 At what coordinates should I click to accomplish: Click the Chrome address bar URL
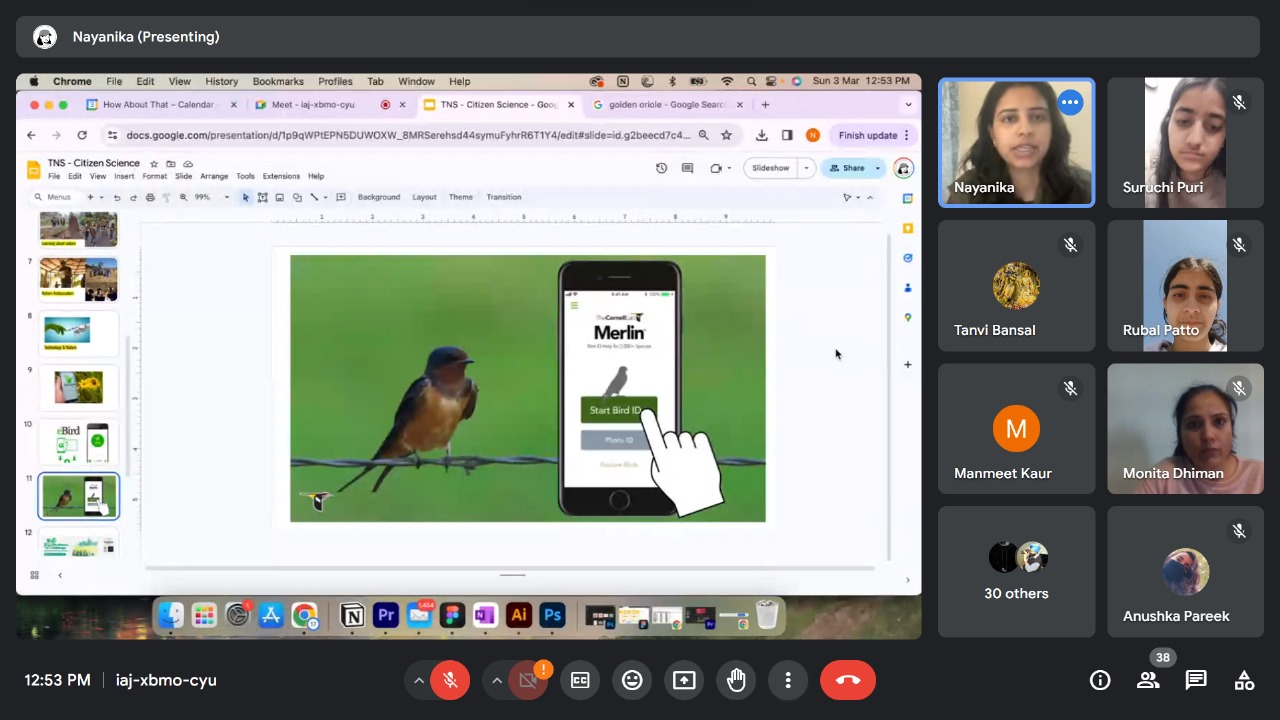tap(408, 135)
